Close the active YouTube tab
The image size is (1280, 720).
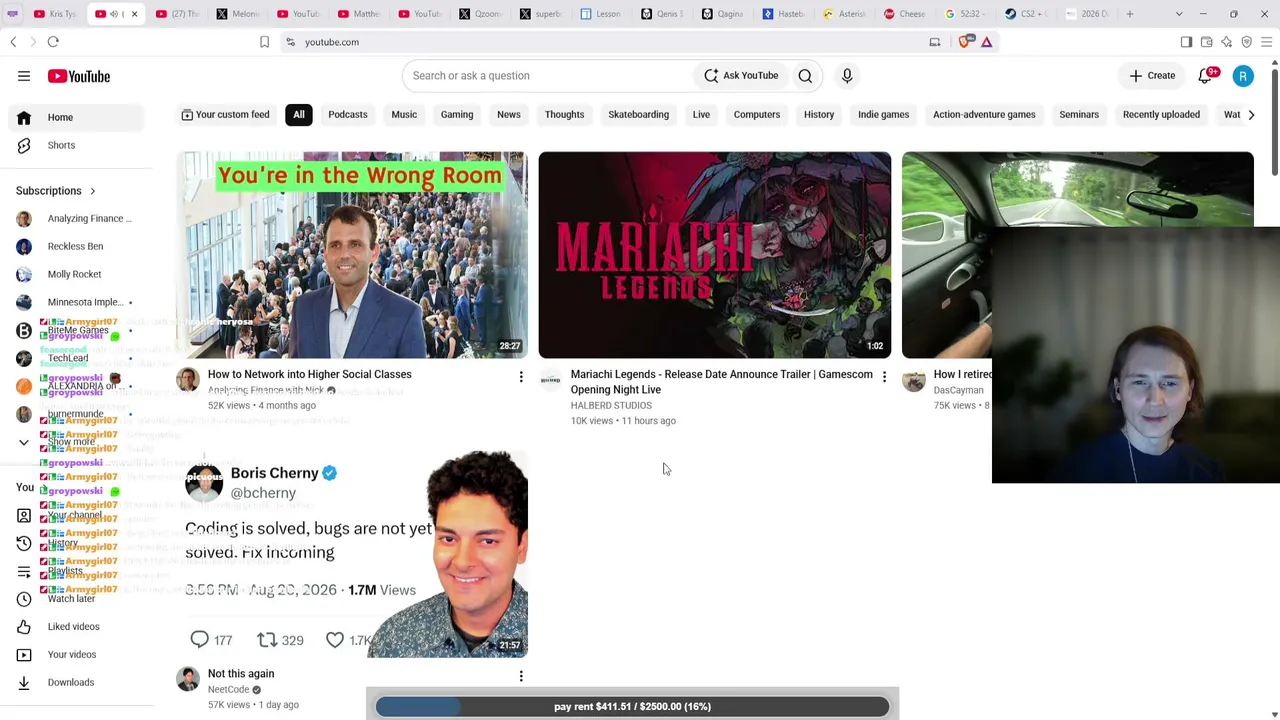point(134,14)
